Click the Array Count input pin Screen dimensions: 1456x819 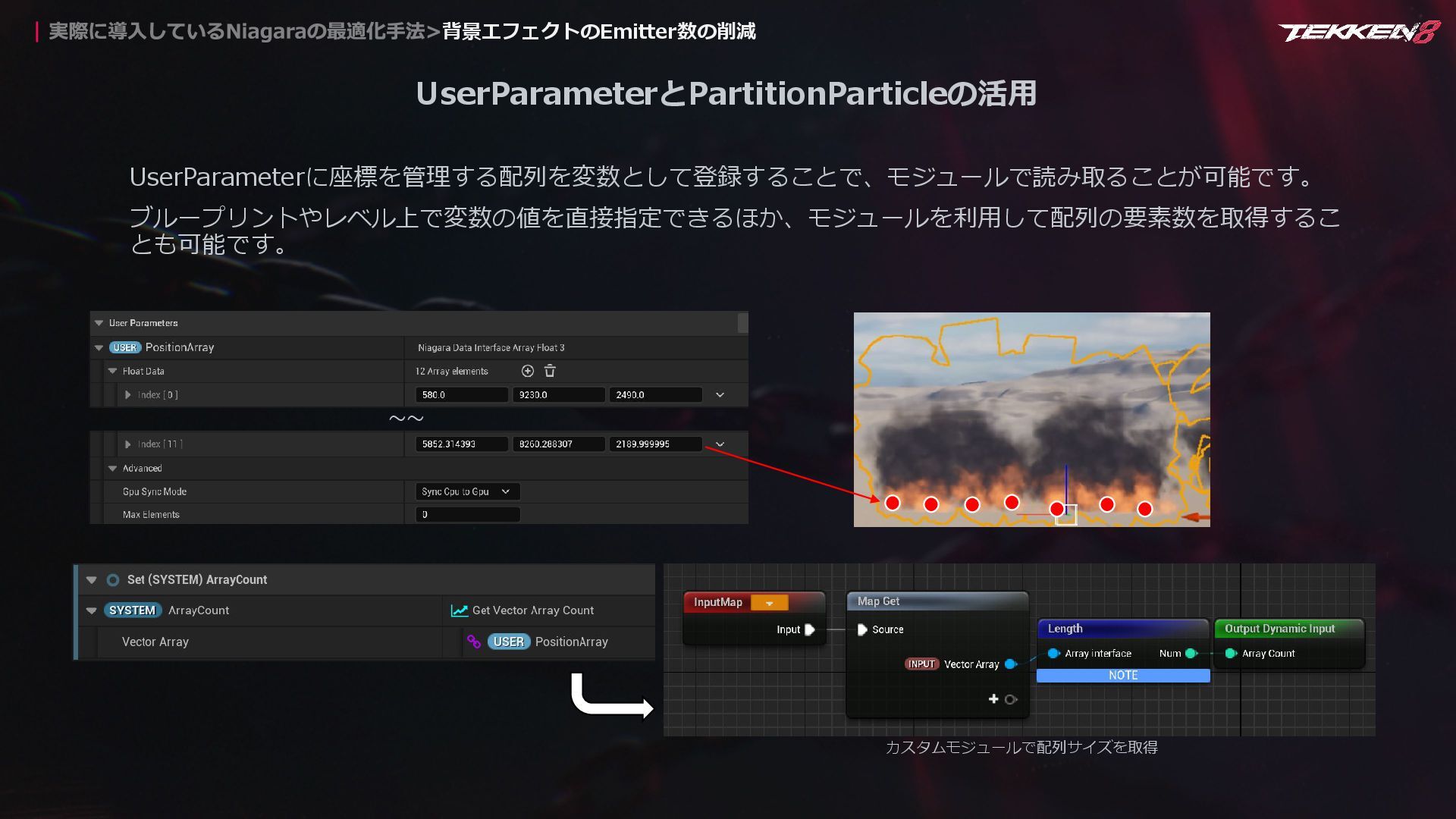pos(1230,653)
